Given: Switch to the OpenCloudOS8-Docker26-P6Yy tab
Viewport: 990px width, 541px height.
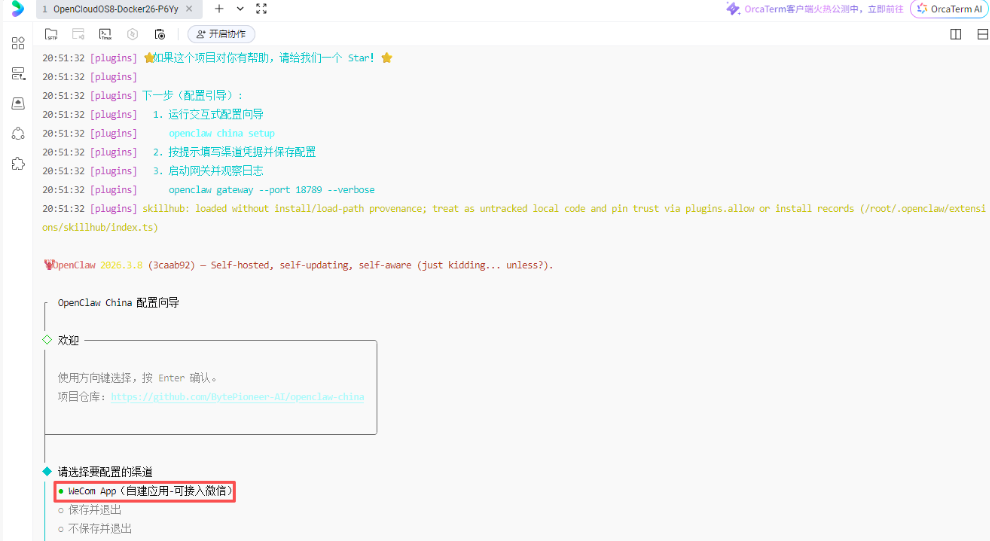Looking at the screenshot, I should pos(110,9).
